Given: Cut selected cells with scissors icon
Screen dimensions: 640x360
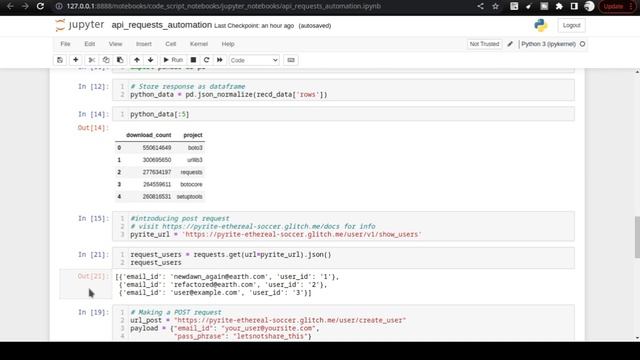Looking at the screenshot, I should coord(92,60).
